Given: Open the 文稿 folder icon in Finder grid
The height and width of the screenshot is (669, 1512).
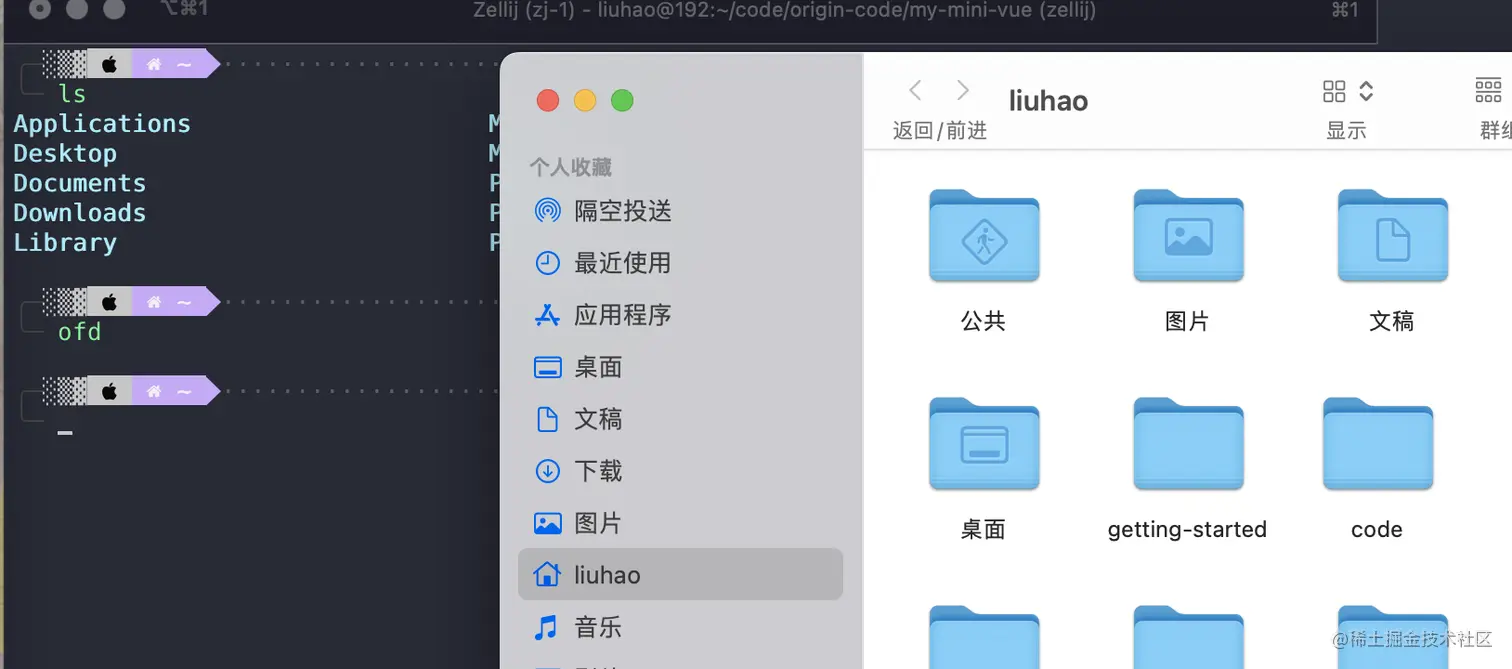Looking at the screenshot, I should [1392, 236].
